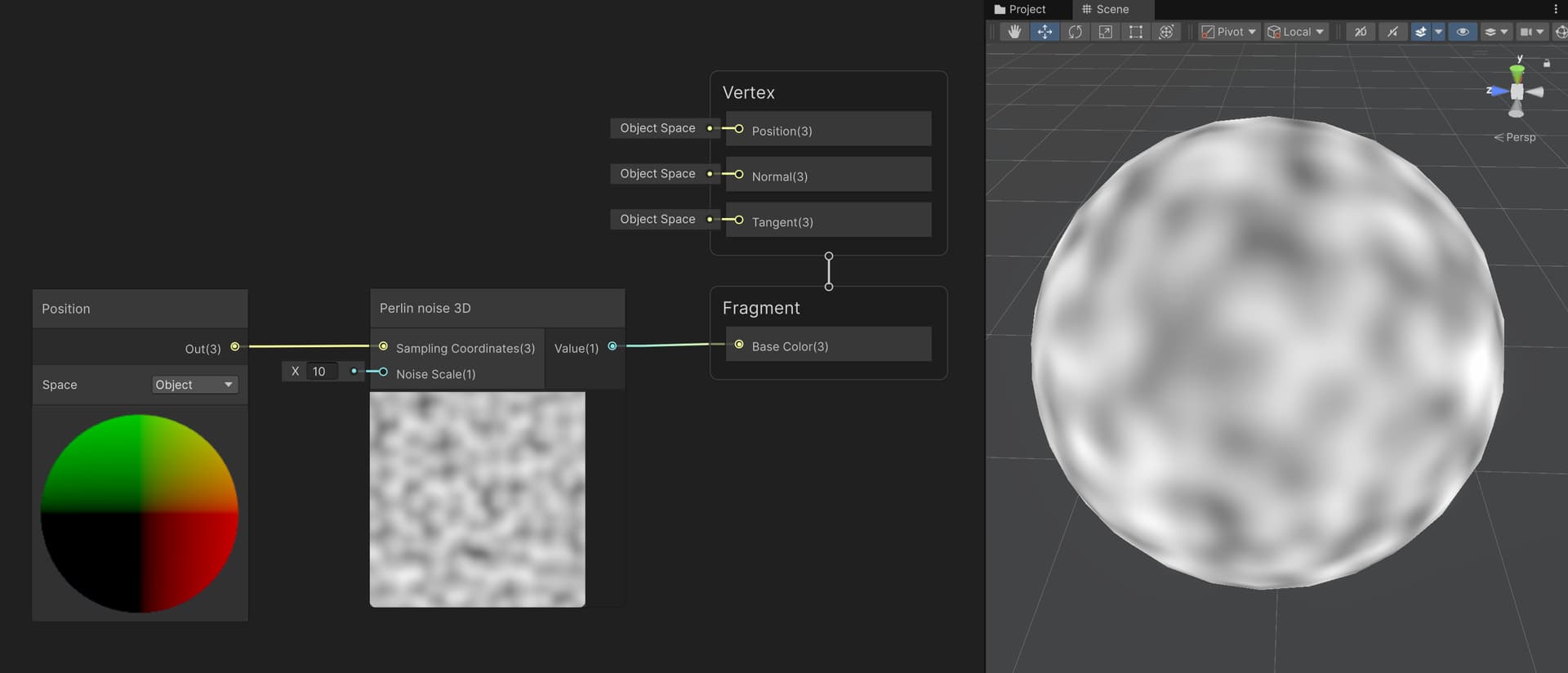Click the Value(1) output port
Image resolution: width=1568 pixels, height=673 pixels.
[612, 346]
